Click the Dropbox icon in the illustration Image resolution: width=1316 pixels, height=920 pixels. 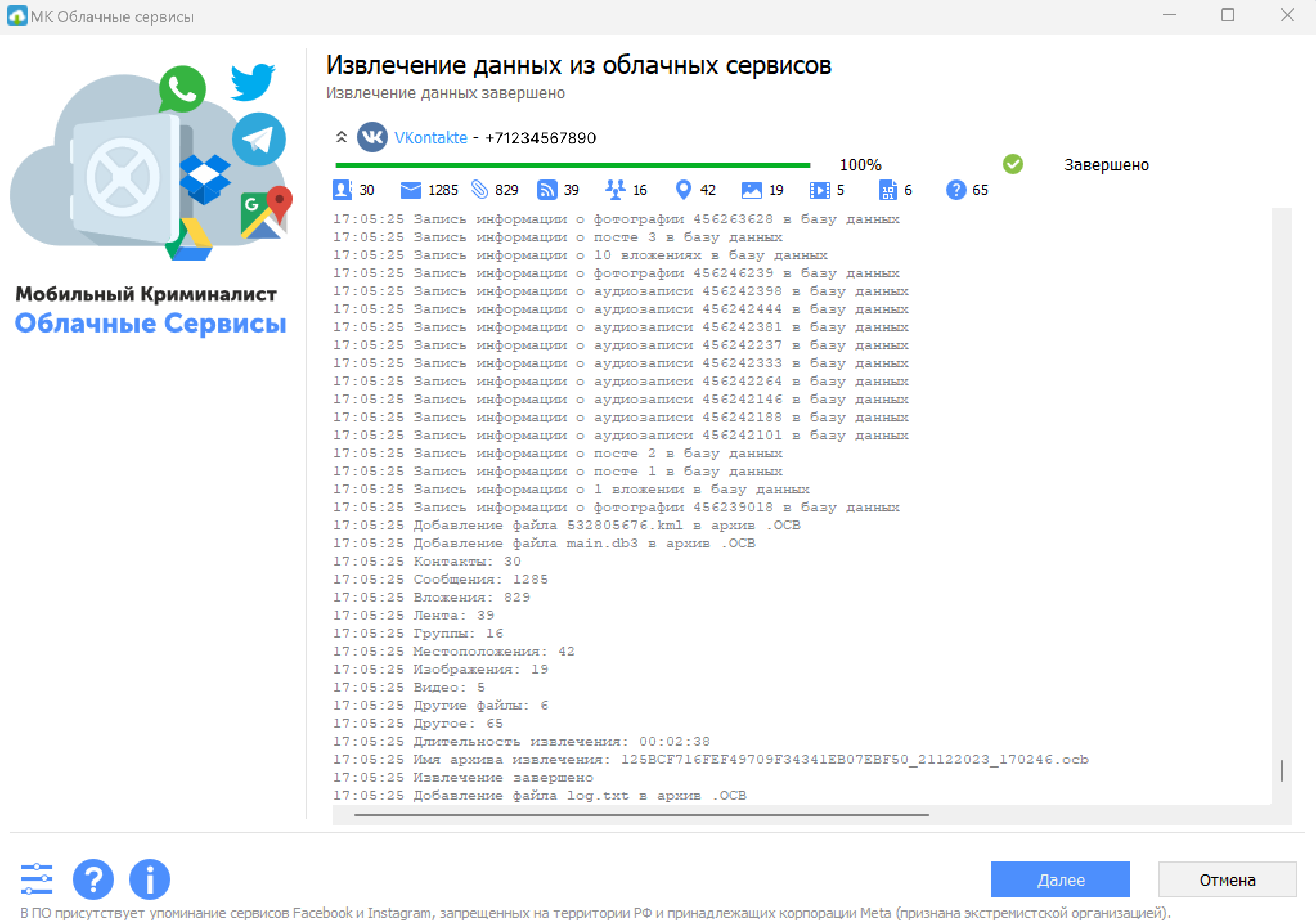point(205,179)
